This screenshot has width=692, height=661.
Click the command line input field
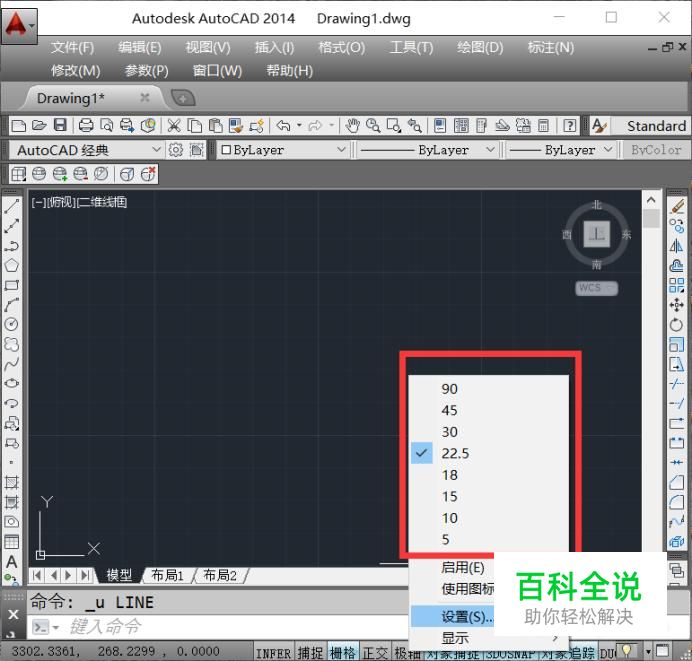click(x=236, y=627)
